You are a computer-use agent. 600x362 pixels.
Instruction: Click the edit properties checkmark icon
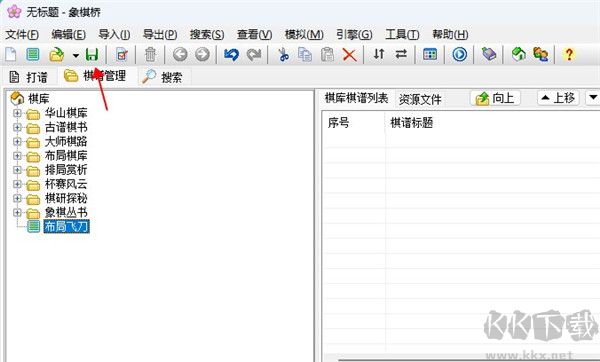[122, 54]
